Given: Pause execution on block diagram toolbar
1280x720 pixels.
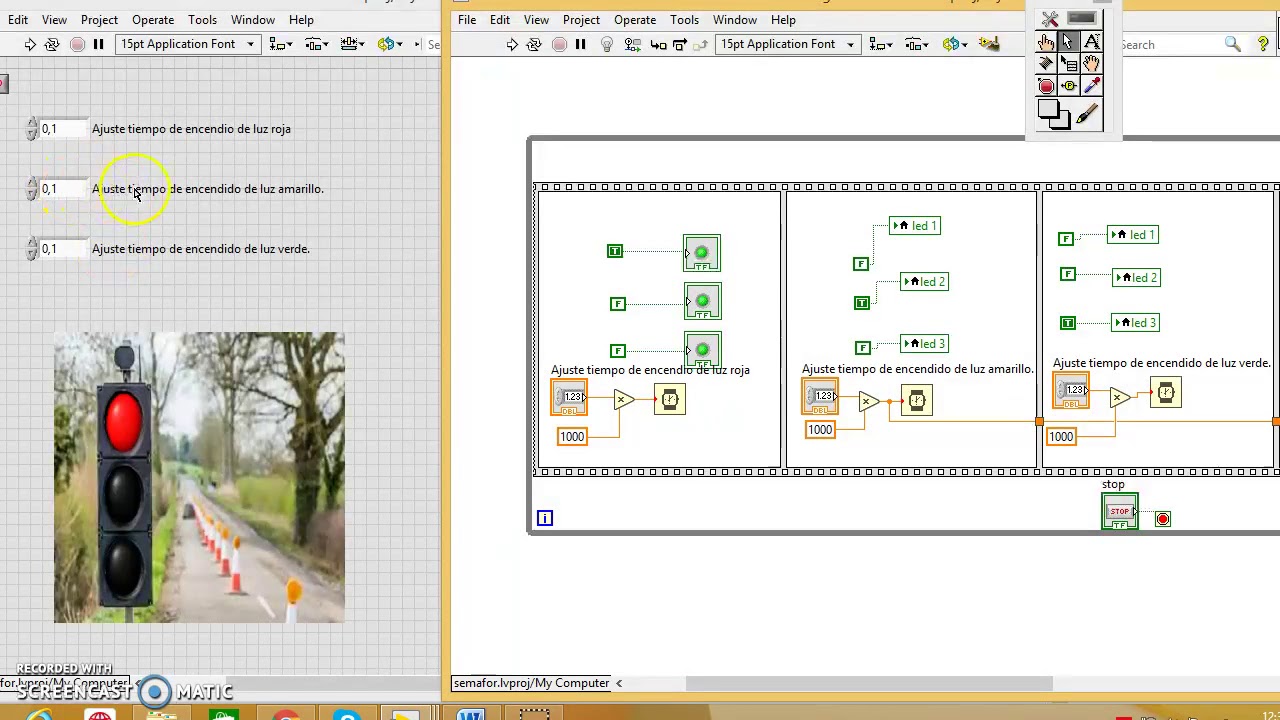Looking at the screenshot, I should tap(581, 44).
